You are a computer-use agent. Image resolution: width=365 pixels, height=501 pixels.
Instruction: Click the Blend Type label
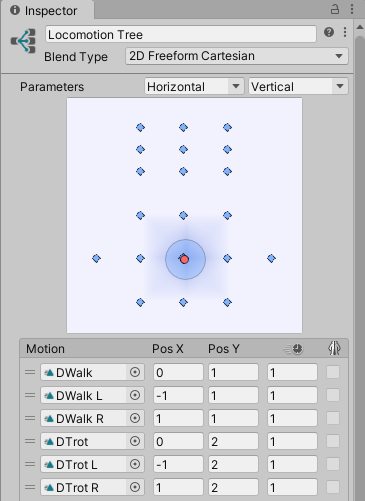(76, 57)
